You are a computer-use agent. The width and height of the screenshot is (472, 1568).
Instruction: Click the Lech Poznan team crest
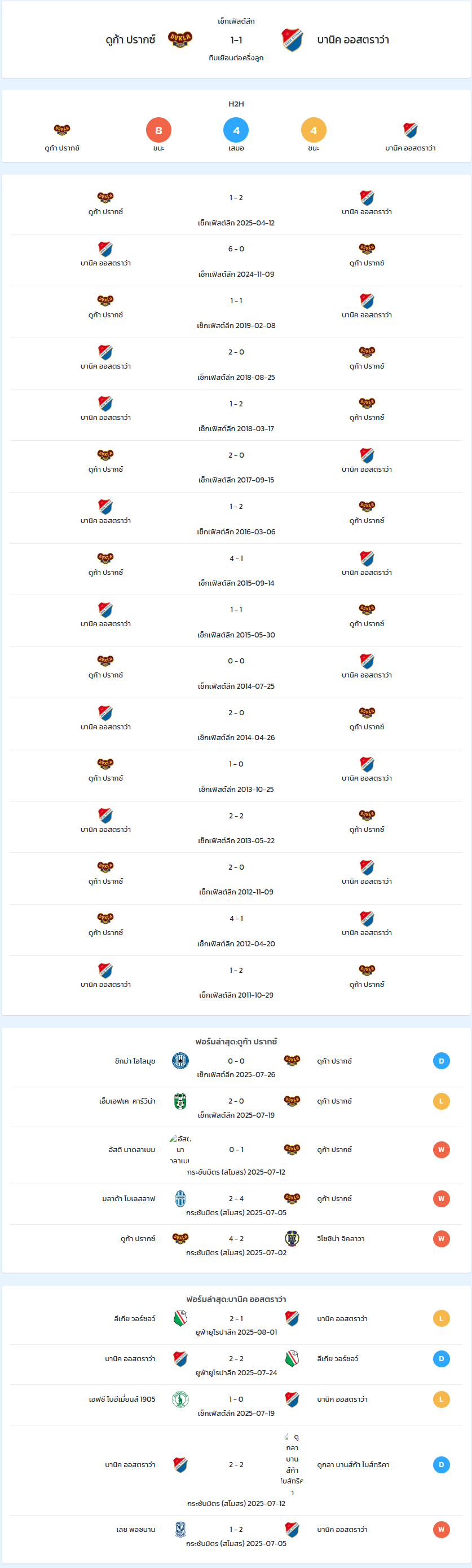(x=180, y=1529)
